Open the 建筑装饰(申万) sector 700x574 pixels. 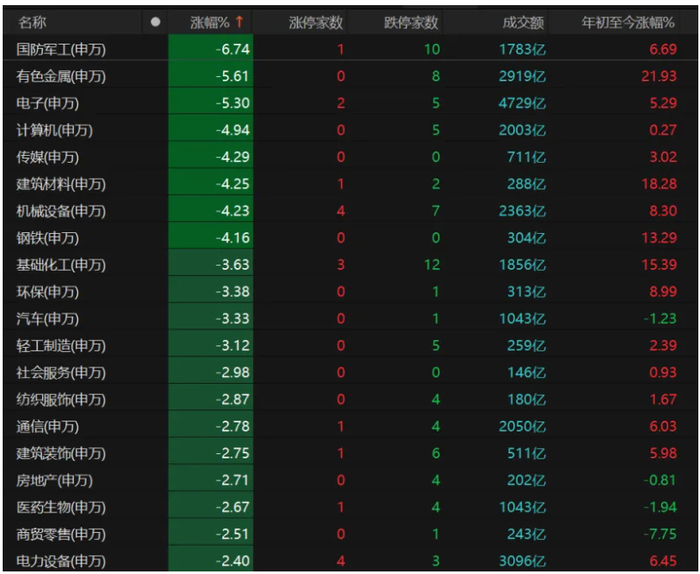pos(61,453)
